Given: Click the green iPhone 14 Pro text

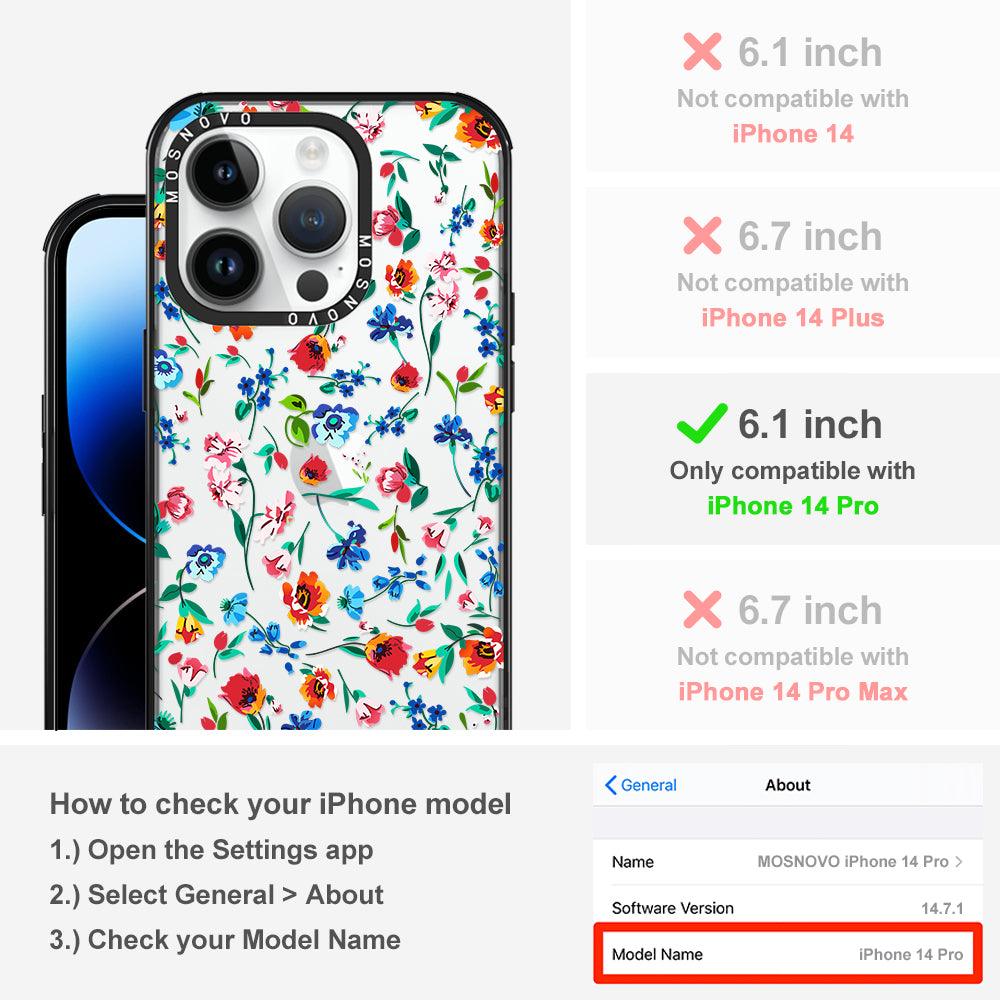Looking at the screenshot, I should (793, 506).
